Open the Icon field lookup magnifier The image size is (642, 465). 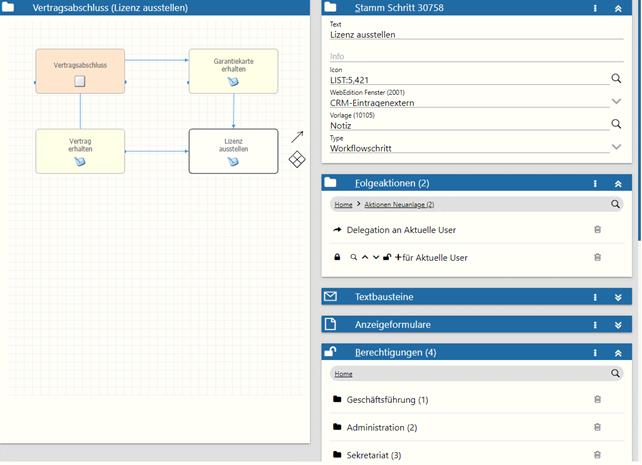tap(617, 78)
